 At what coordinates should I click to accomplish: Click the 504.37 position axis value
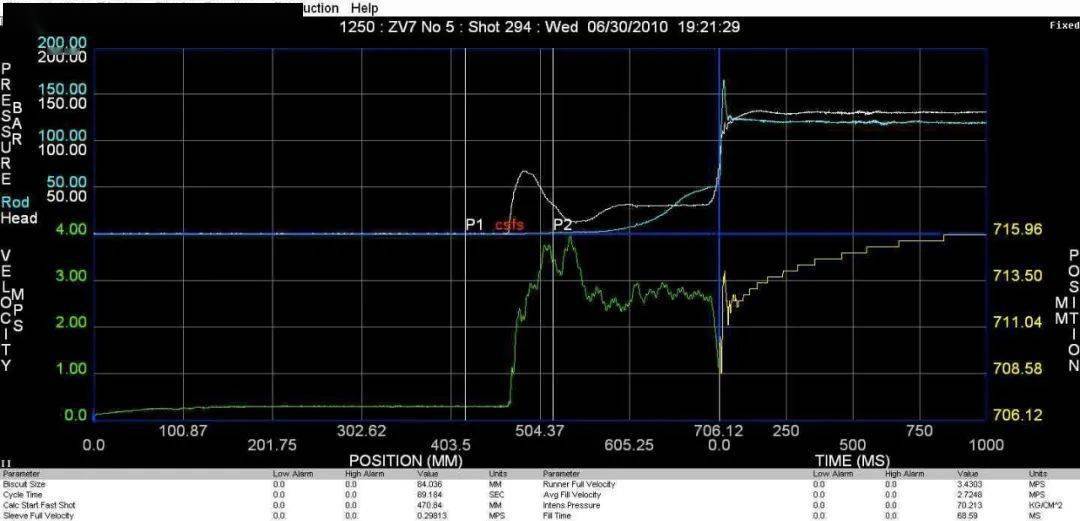point(541,432)
